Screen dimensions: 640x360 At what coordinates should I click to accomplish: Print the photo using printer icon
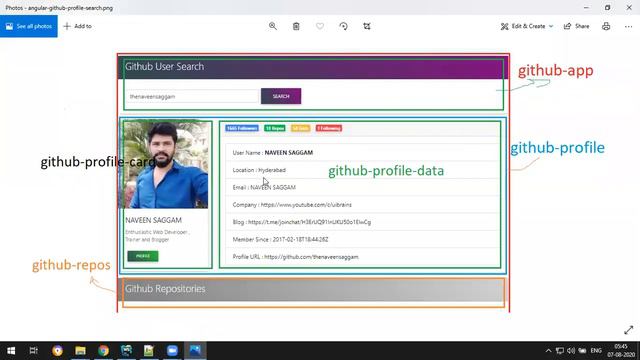[x=606, y=26]
